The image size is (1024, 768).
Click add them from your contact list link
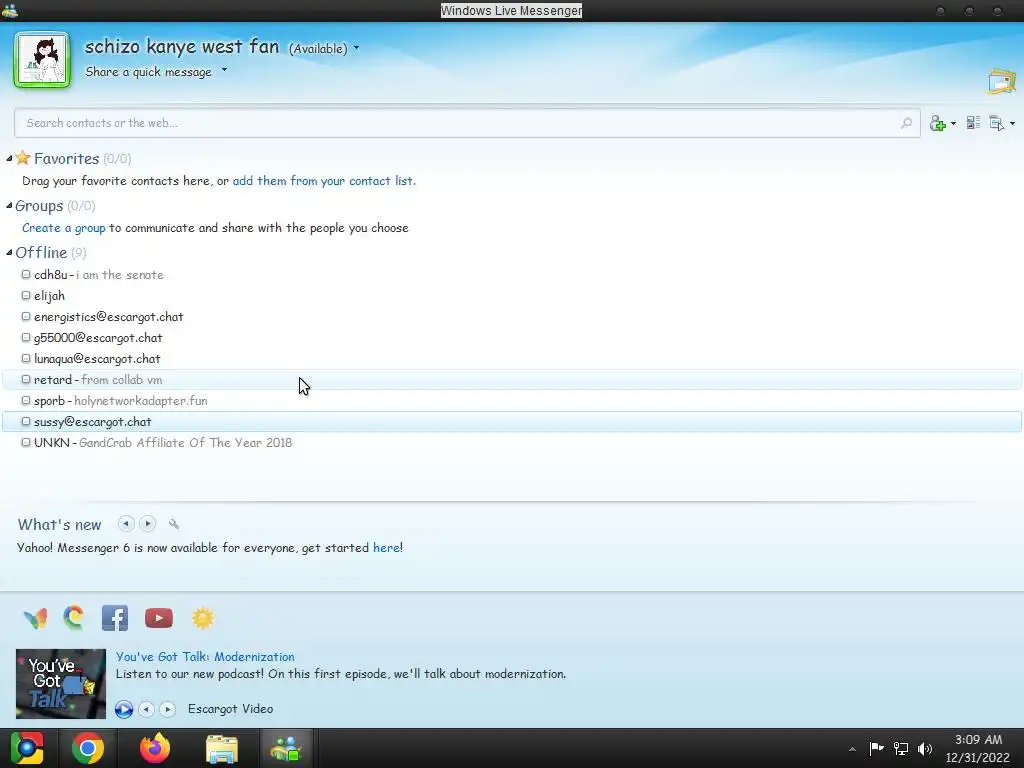click(x=324, y=181)
